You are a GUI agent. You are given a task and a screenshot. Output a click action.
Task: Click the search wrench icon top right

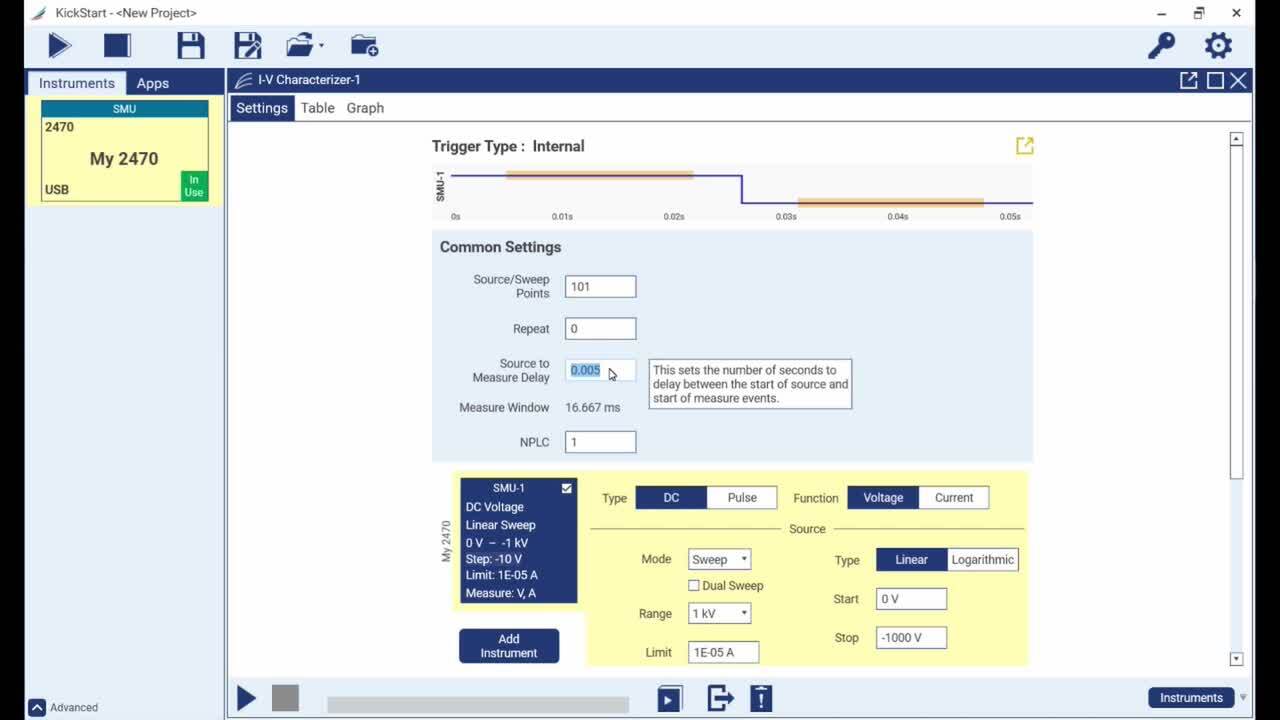point(1161,45)
